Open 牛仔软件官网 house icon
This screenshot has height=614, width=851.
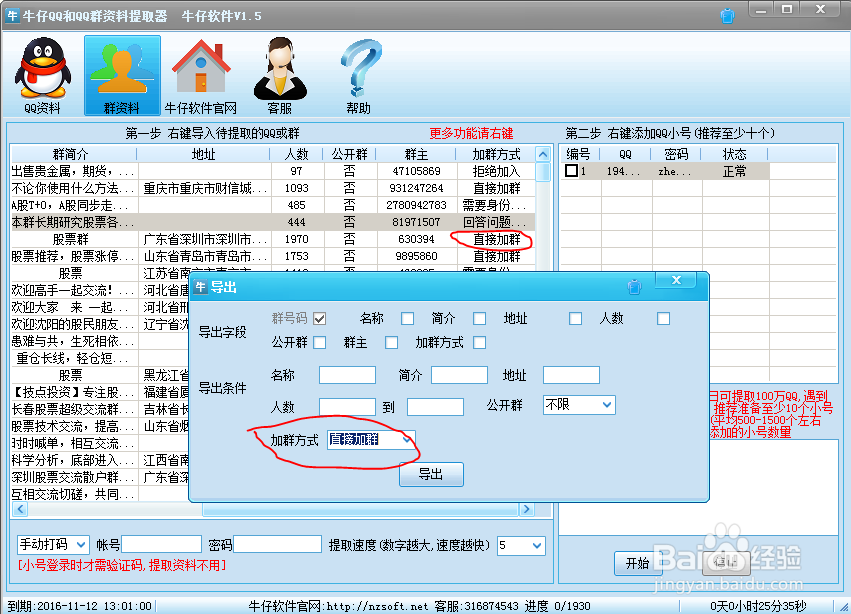(x=201, y=75)
